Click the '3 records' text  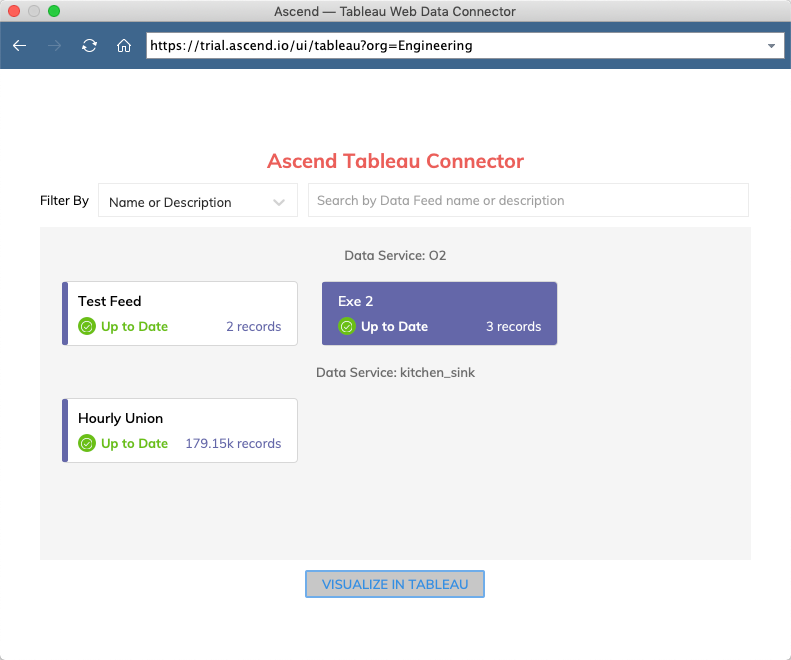tap(514, 326)
